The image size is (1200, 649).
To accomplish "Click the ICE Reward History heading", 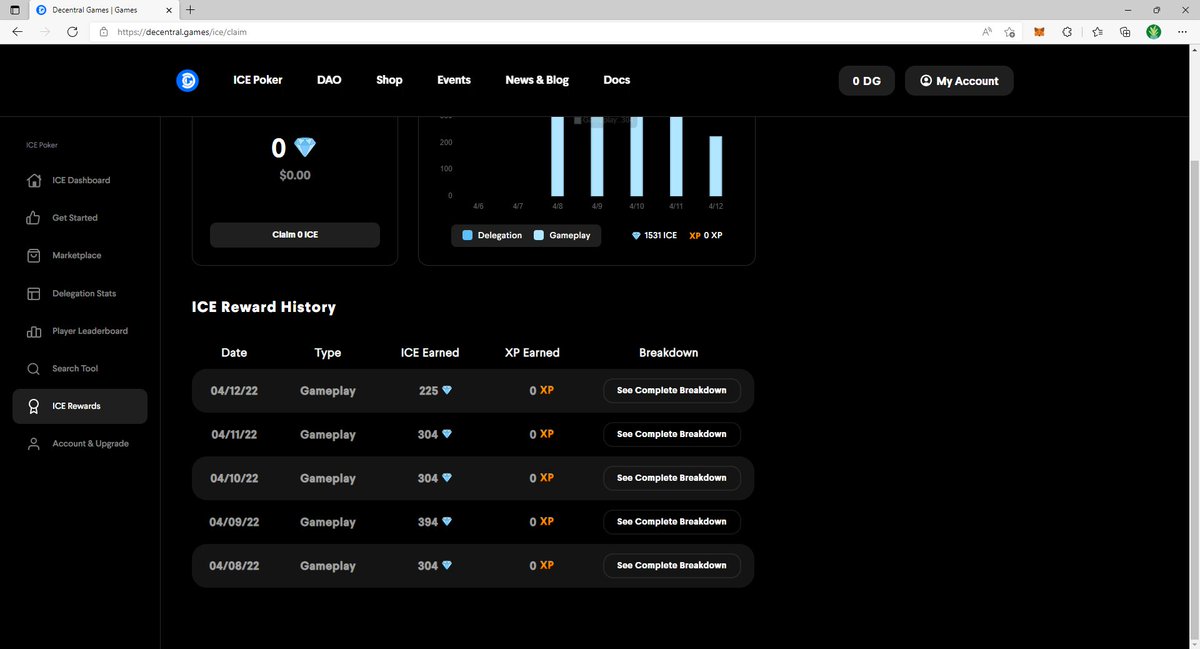I will click(264, 307).
